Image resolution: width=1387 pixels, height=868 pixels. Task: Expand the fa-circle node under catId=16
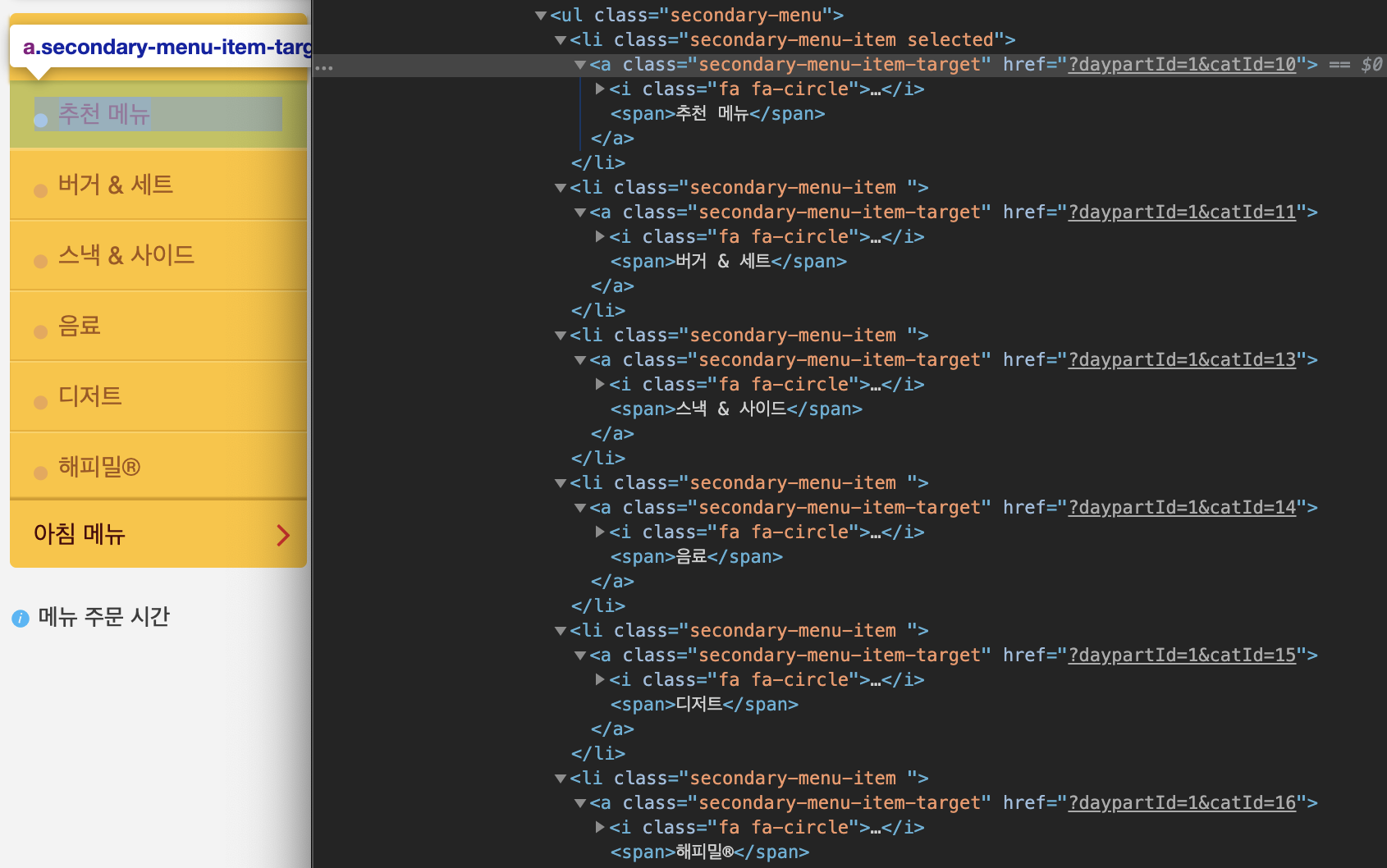[600, 827]
